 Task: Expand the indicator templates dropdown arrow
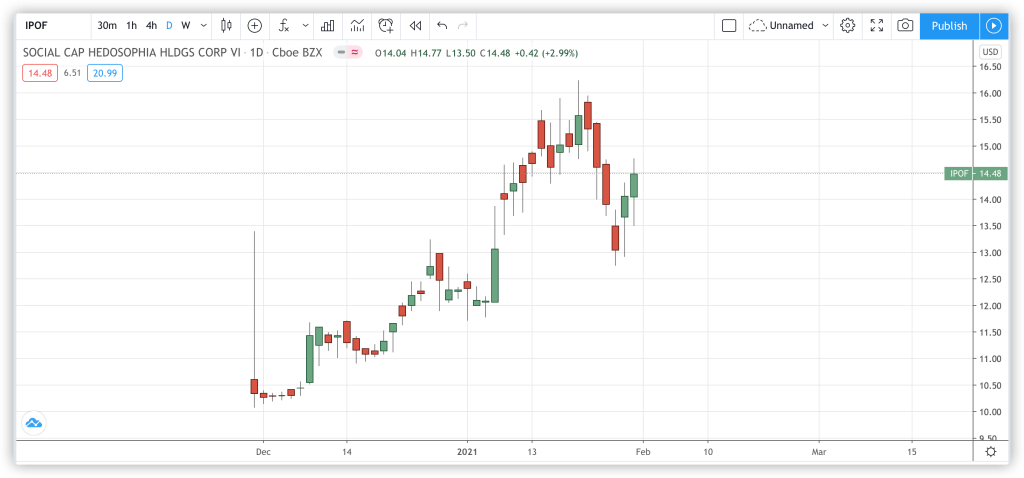[x=300, y=25]
